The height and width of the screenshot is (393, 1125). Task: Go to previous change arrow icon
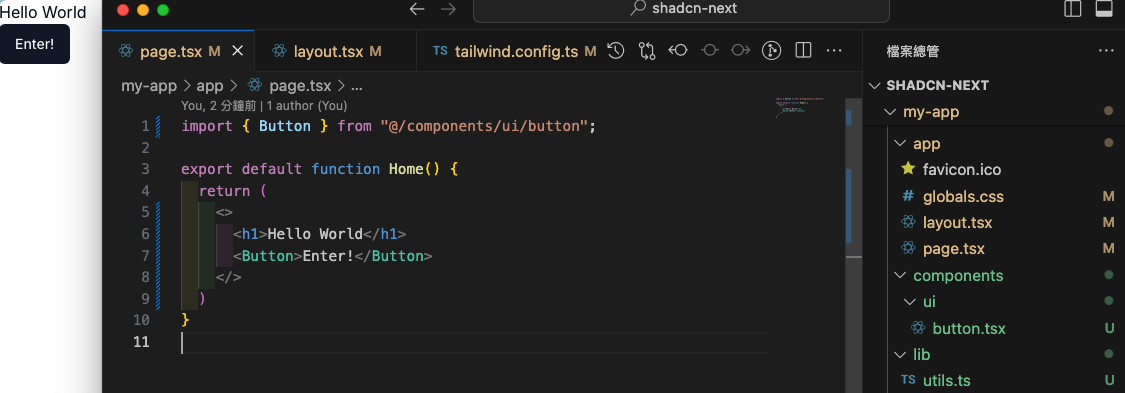(678, 51)
